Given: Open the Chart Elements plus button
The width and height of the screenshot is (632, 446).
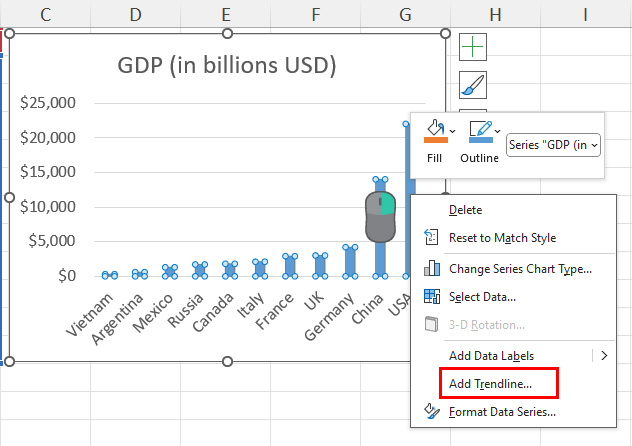Looking at the screenshot, I should tap(472, 47).
